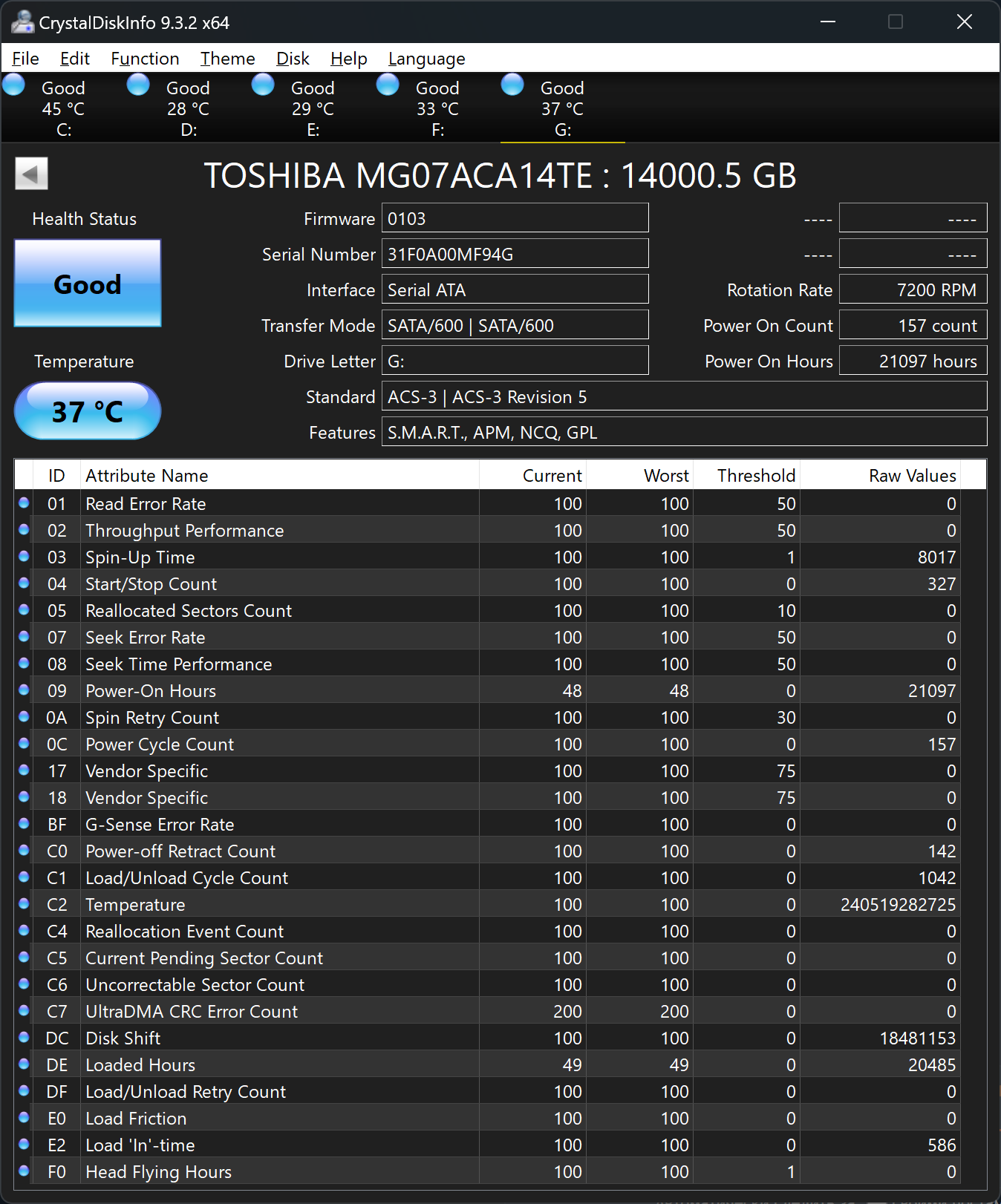Click status dot for Throughput Performance

(24, 530)
